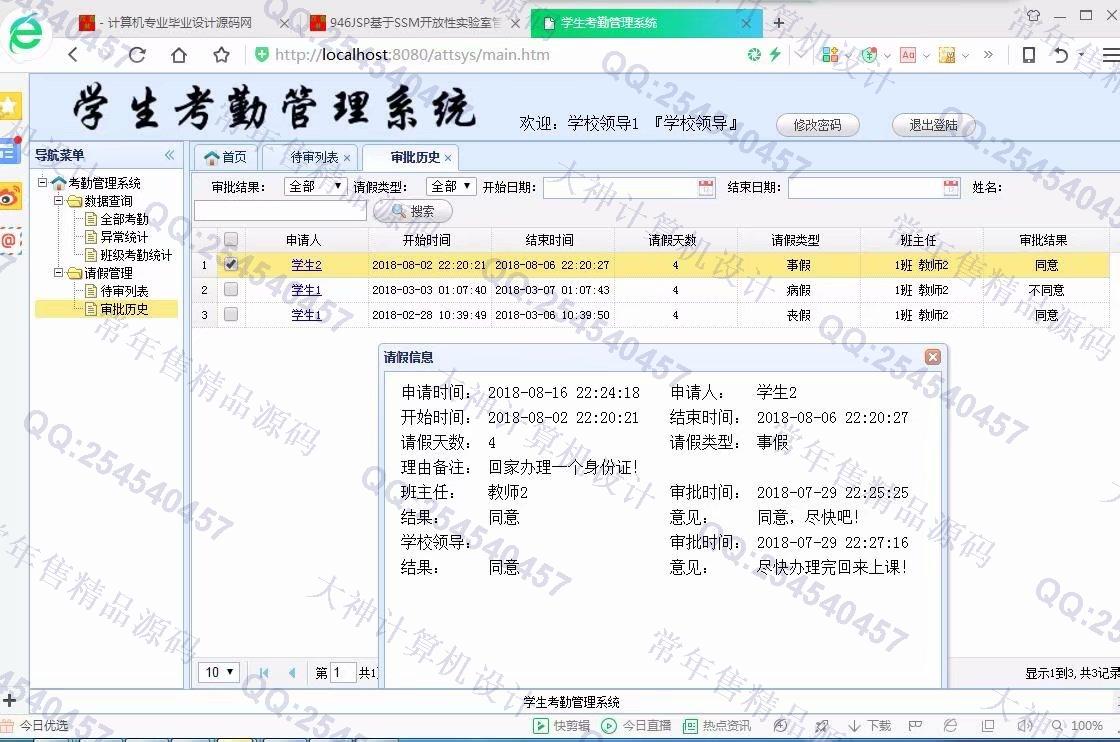Click the undo closed tab icon
This screenshot has height=742, width=1120.
pyautogui.click(x=1061, y=55)
